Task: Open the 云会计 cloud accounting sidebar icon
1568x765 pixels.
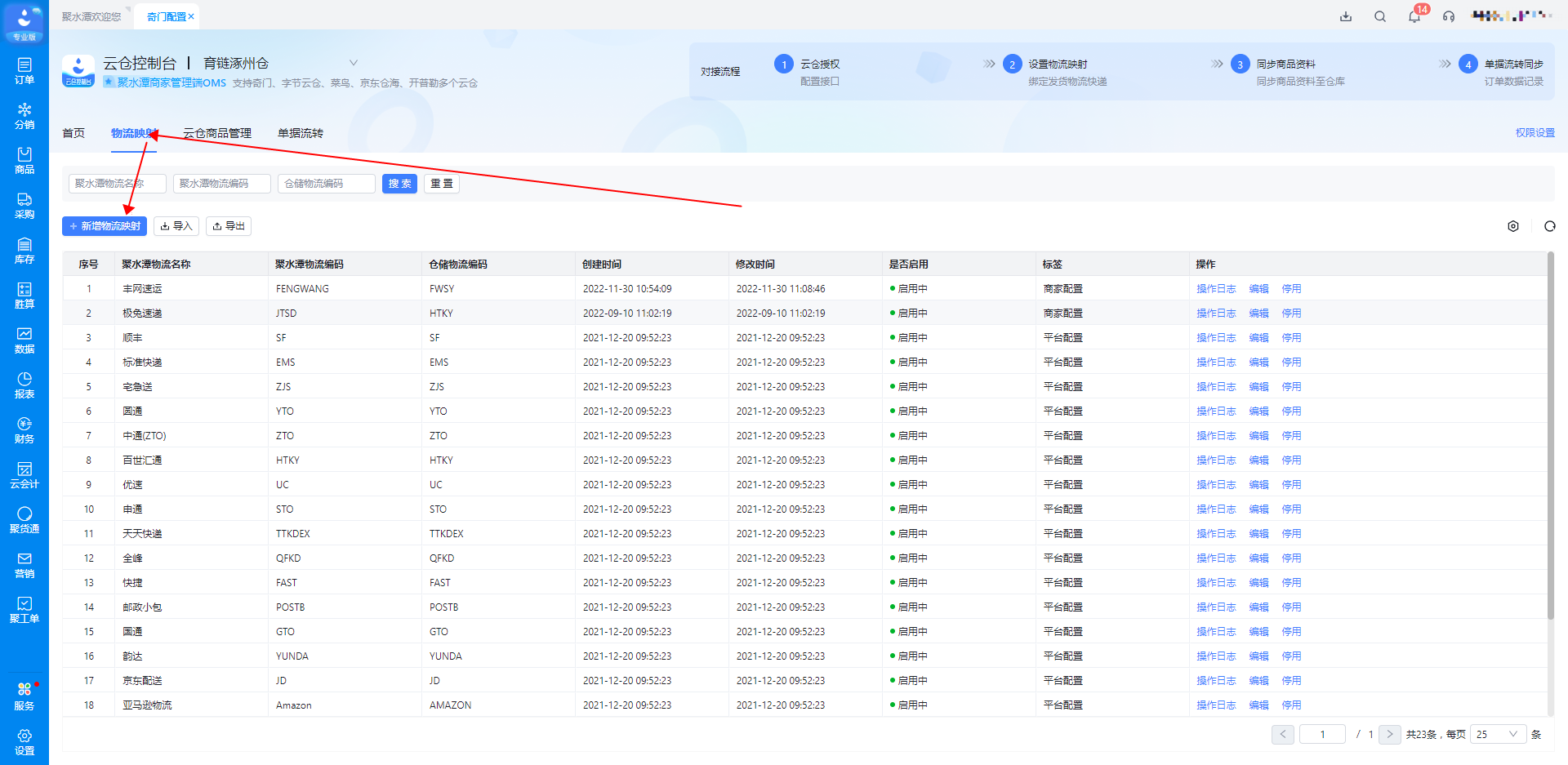Action: [x=24, y=475]
